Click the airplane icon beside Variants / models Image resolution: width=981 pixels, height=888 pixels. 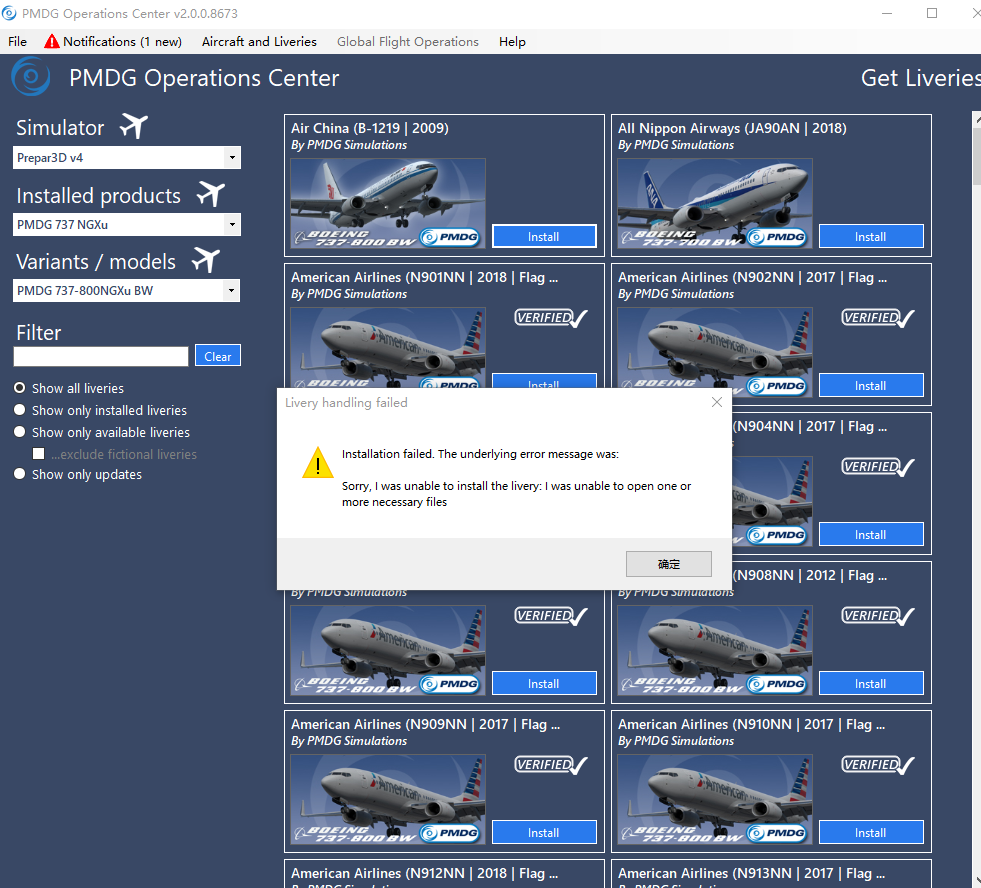pyautogui.click(x=206, y=260)
